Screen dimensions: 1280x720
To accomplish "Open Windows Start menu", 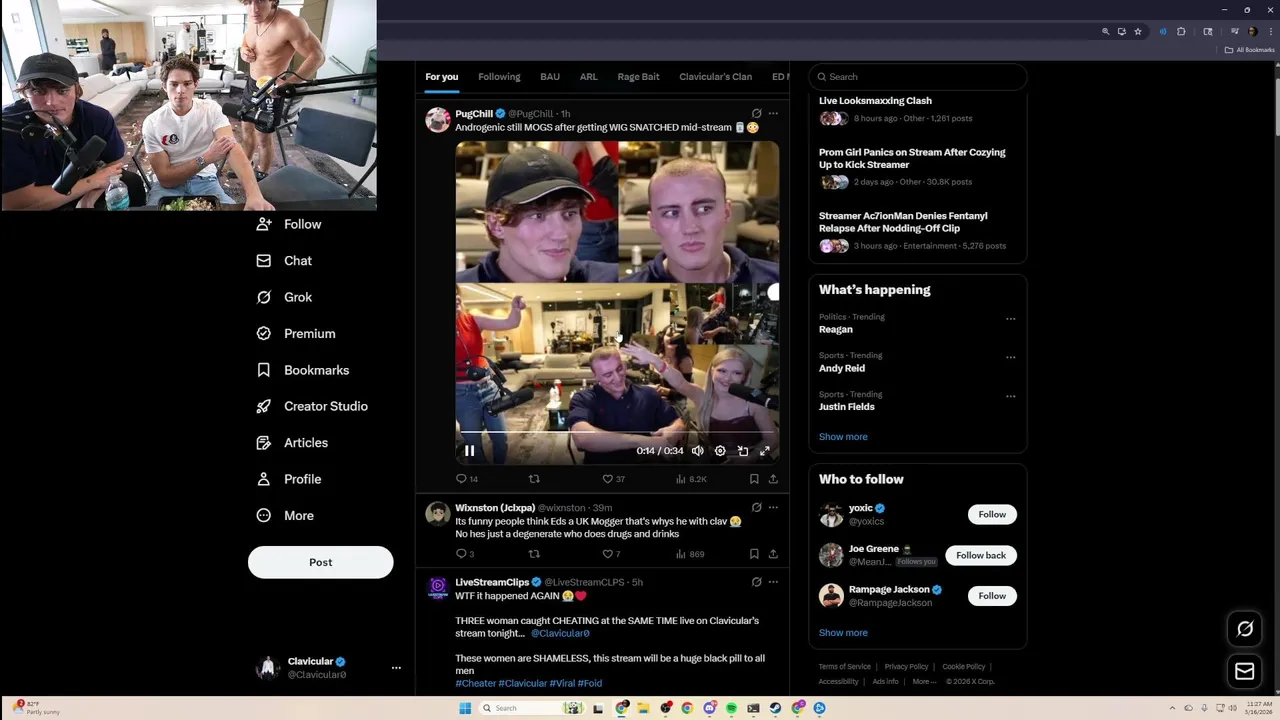I will 465,708.
